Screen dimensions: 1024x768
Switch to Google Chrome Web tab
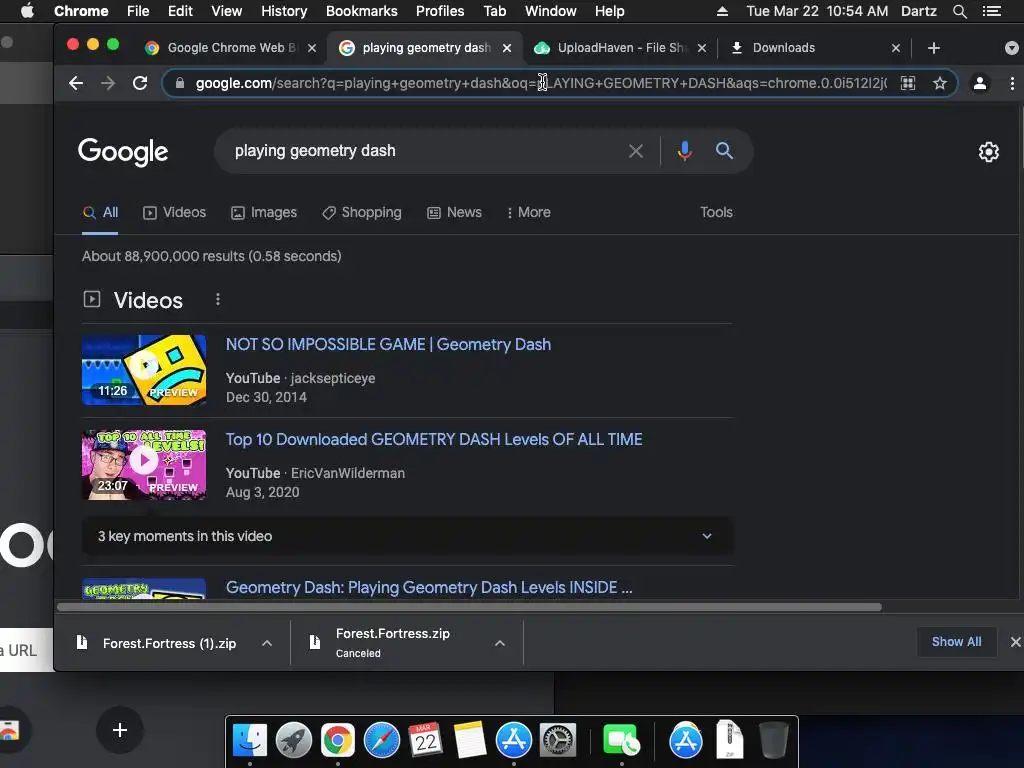pyautogui.click(x=231, y=48)
